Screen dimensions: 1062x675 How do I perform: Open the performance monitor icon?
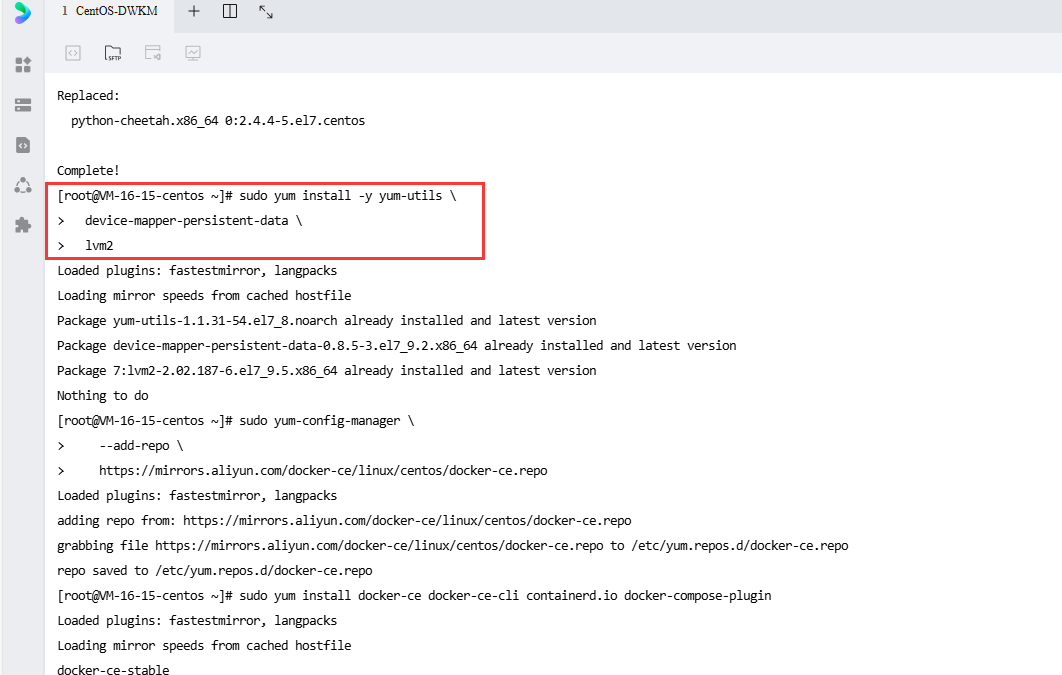click(193, 53)
